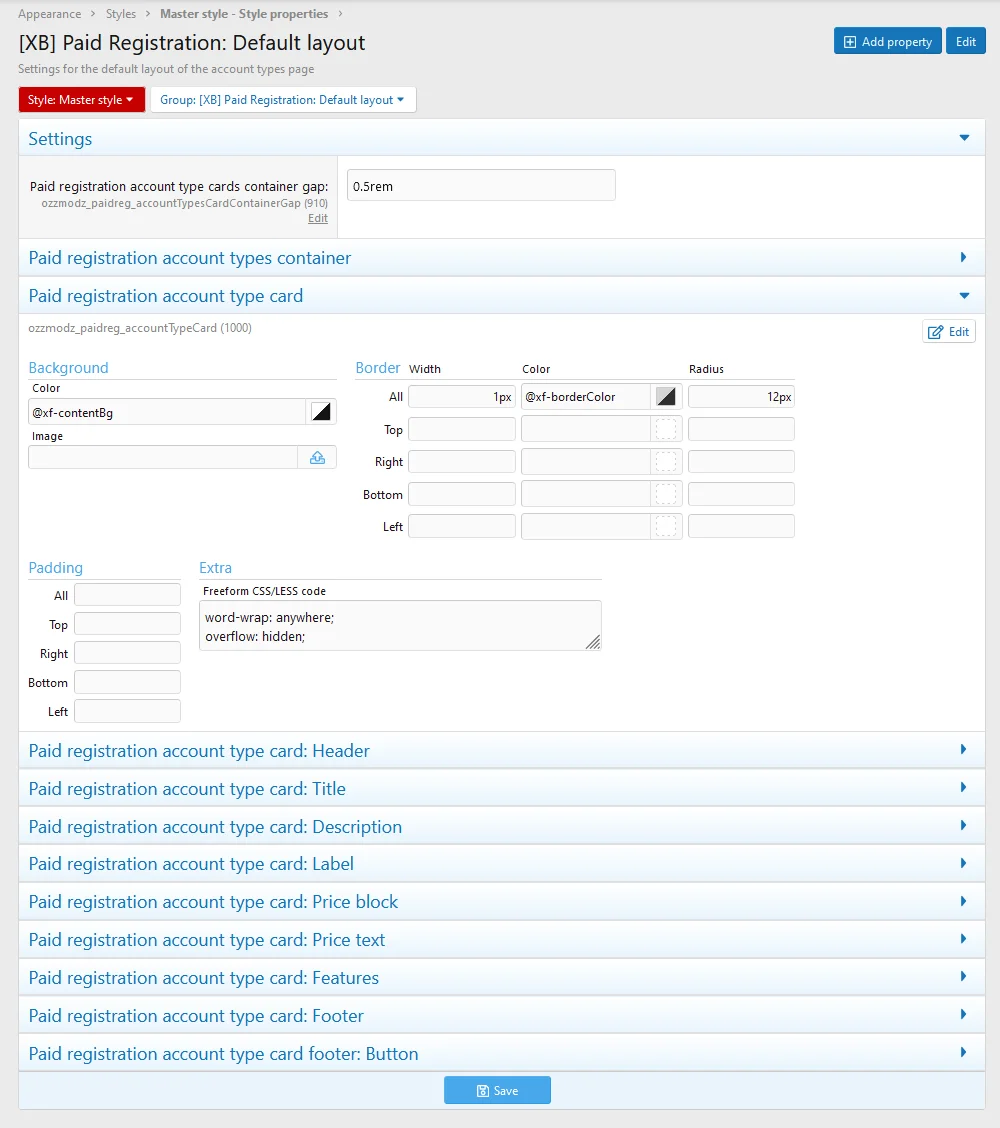This screenshot has width=1000, height=1128.
Task: Go to Styles in breadcrumb
Action: click(x=121, y=14)
